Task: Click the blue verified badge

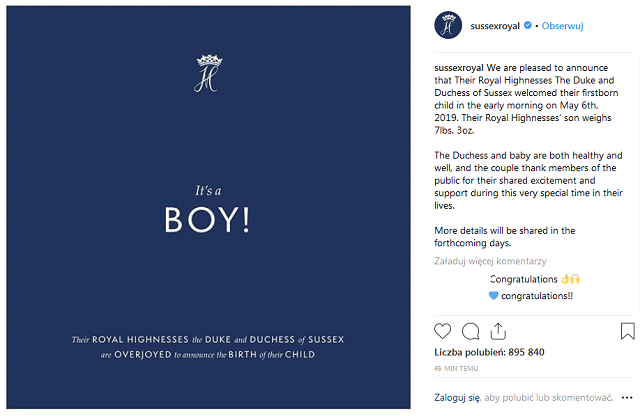Action: (x=528, y=25)
